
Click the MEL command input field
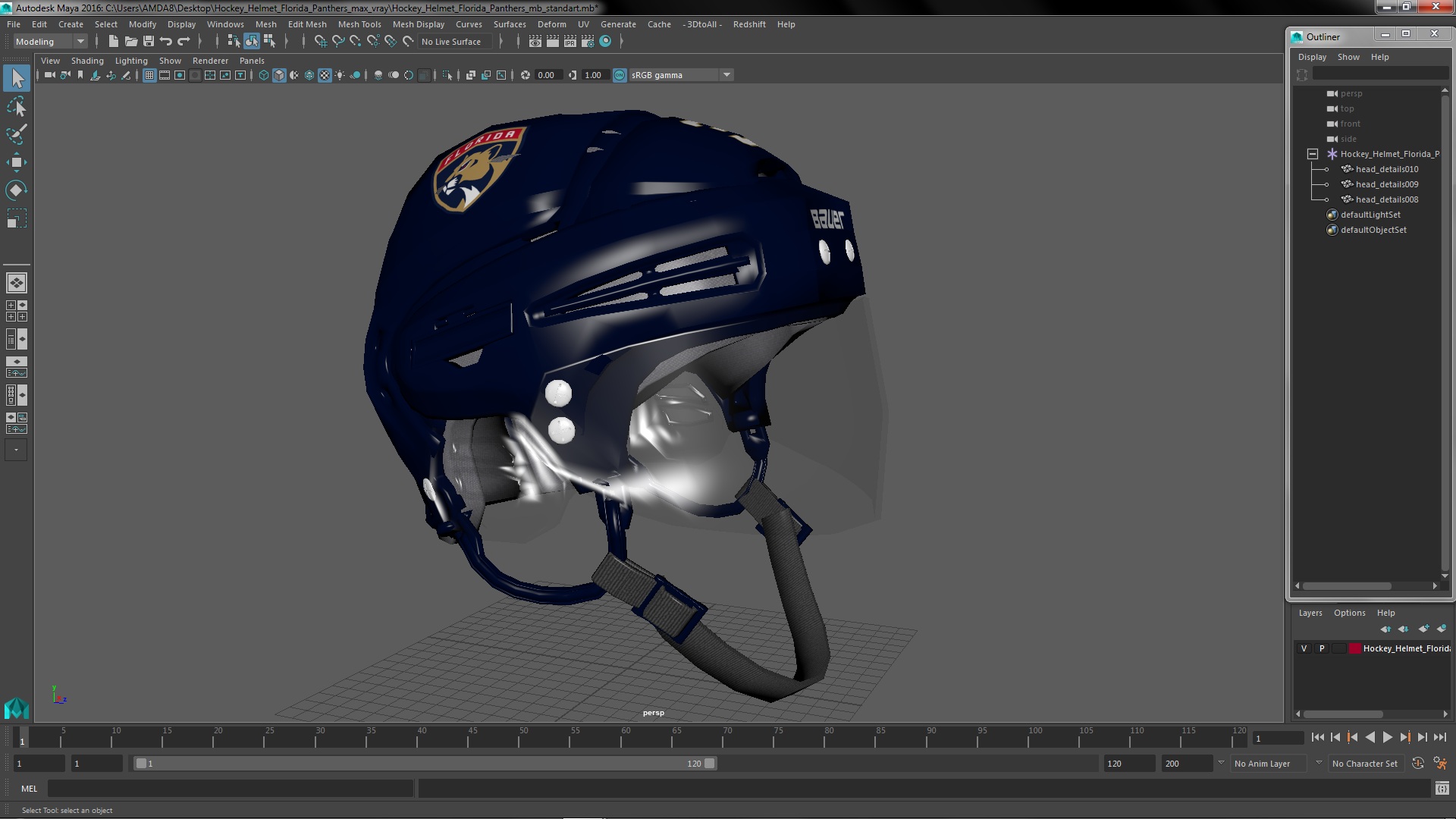pyautogui.click(x=231, y=789)
